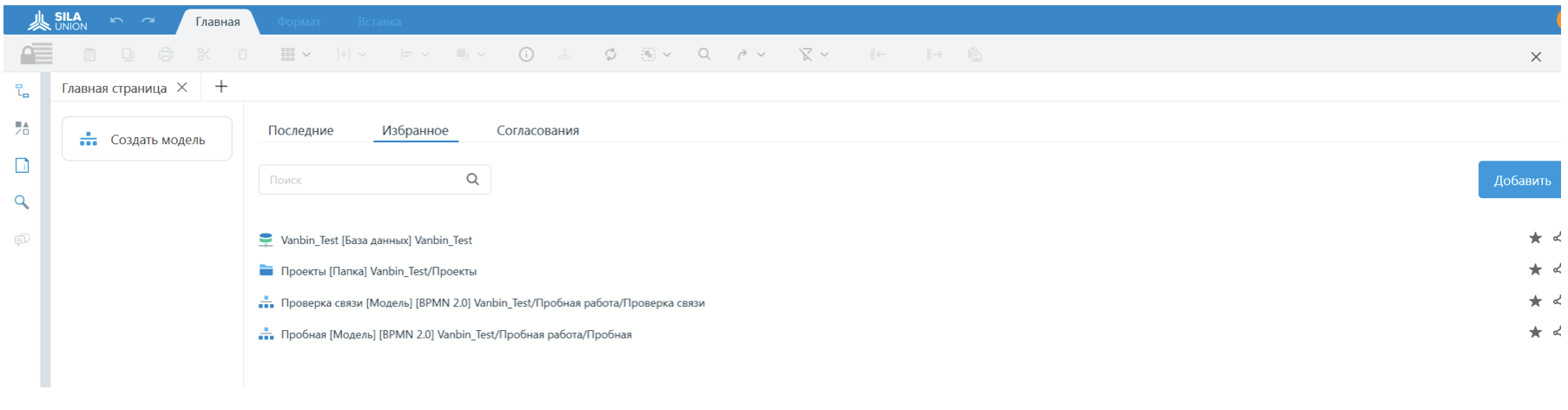Open the Согласования tab
The width and height of the screenshot is (1568, 410).
537,130
